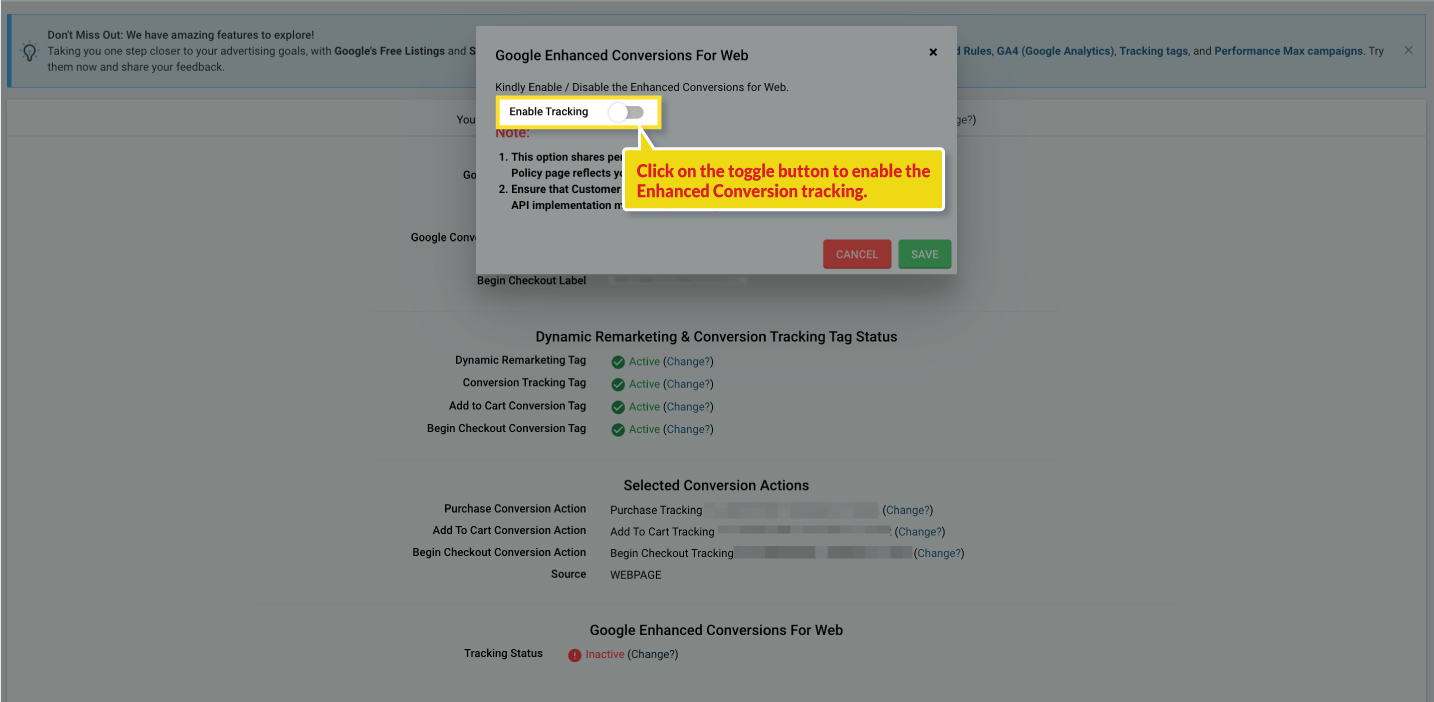Change the Add to Cart Conversion Tag
The height and width of the screenshot is (702, 1434).
688,407
